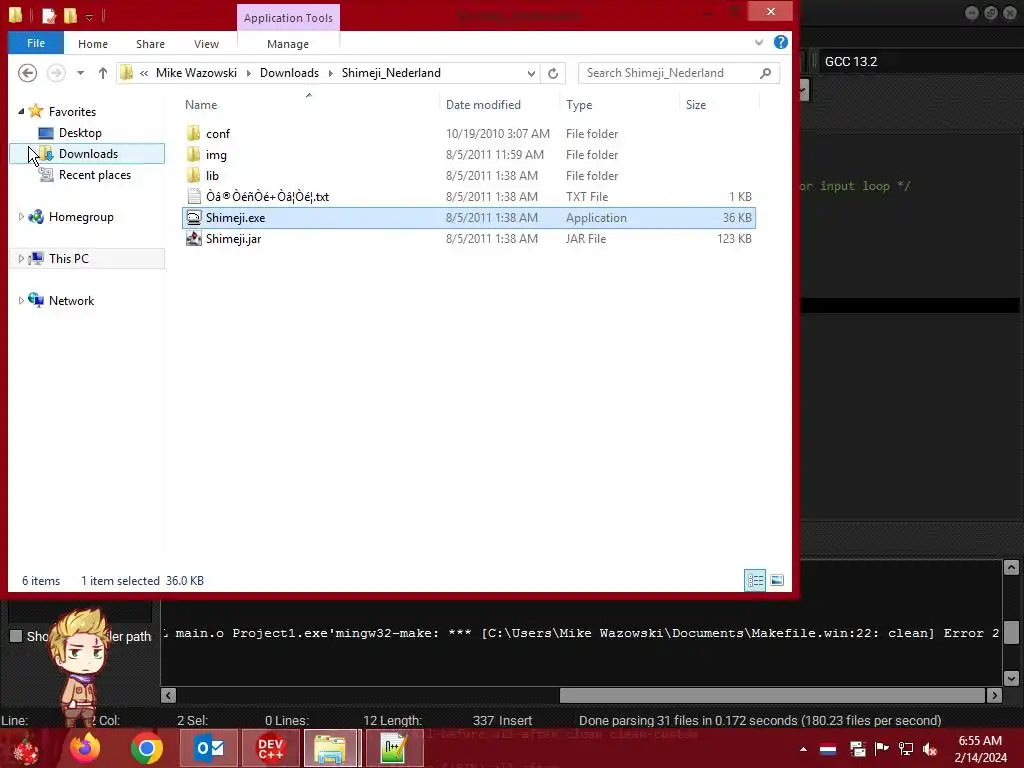This screenshot has width=1024, height=768.
Task: Select the Shimeji.jar file icon
Action: (193, 239)
